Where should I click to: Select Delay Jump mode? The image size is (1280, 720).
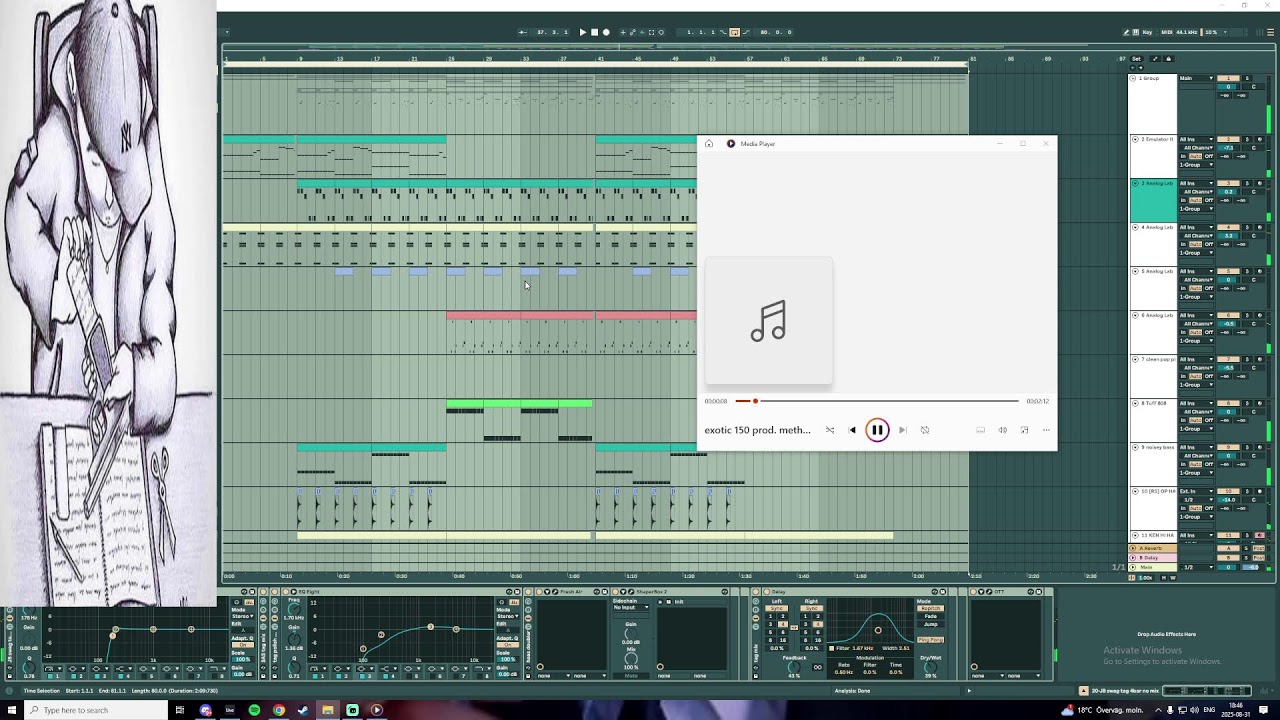[930, 624]
